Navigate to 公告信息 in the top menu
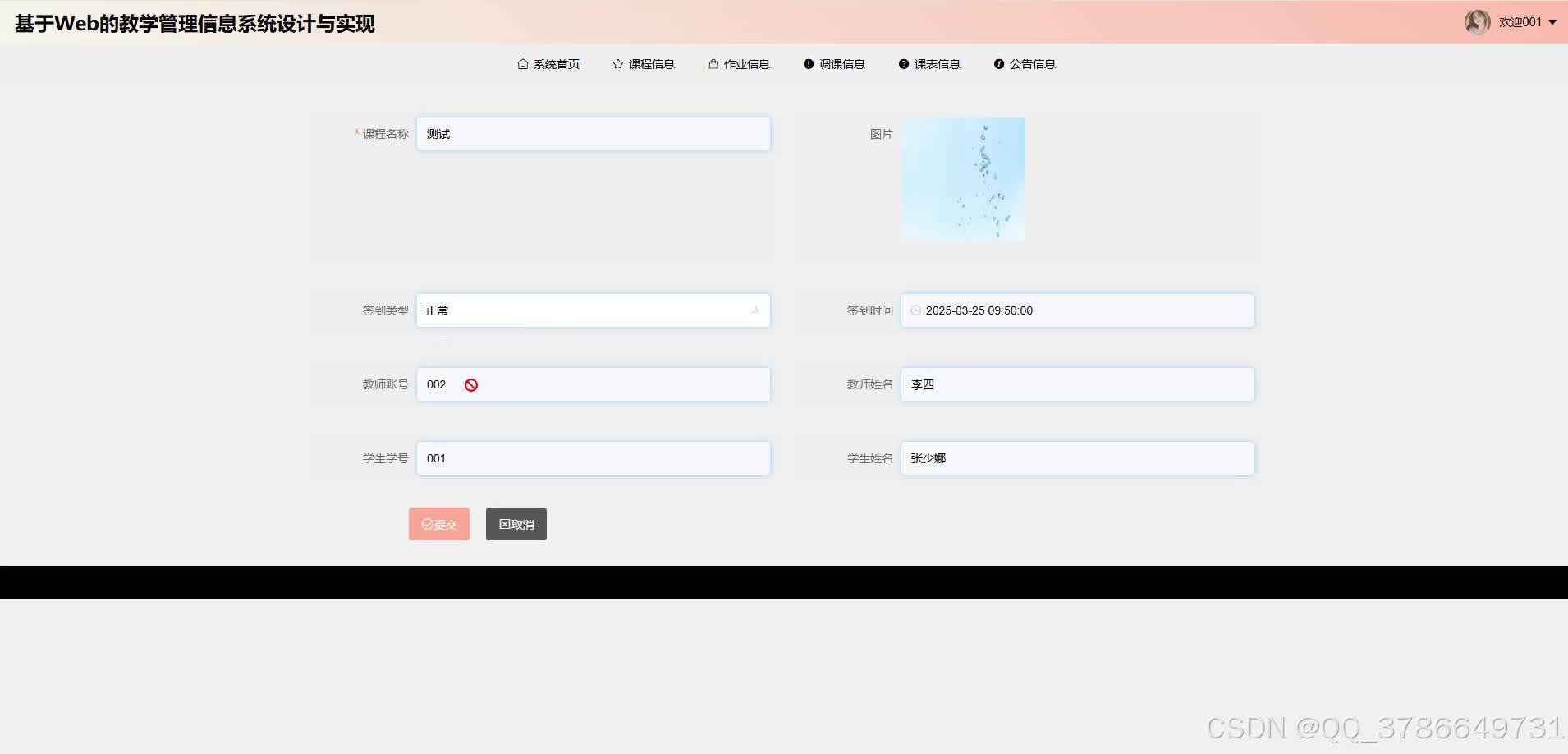The height and width of the screenshot is (754, 1568). (1032, 63)
